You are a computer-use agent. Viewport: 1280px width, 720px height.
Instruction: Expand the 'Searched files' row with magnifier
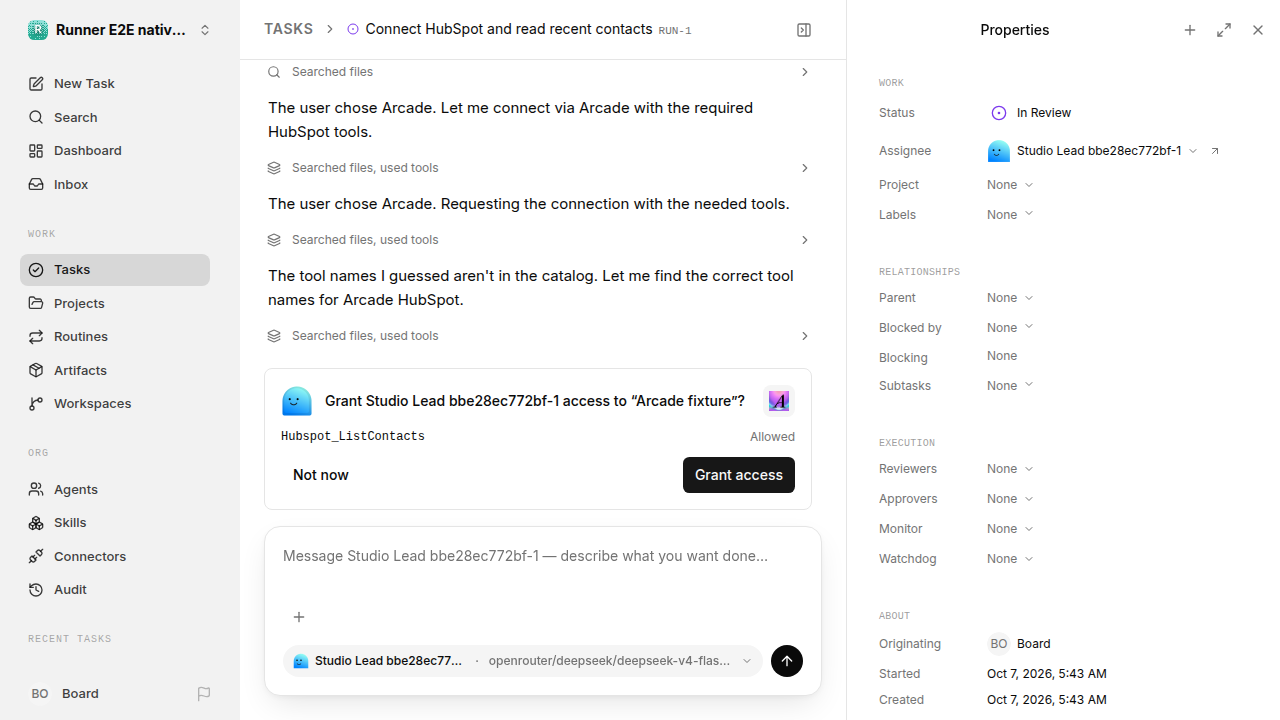538,72
